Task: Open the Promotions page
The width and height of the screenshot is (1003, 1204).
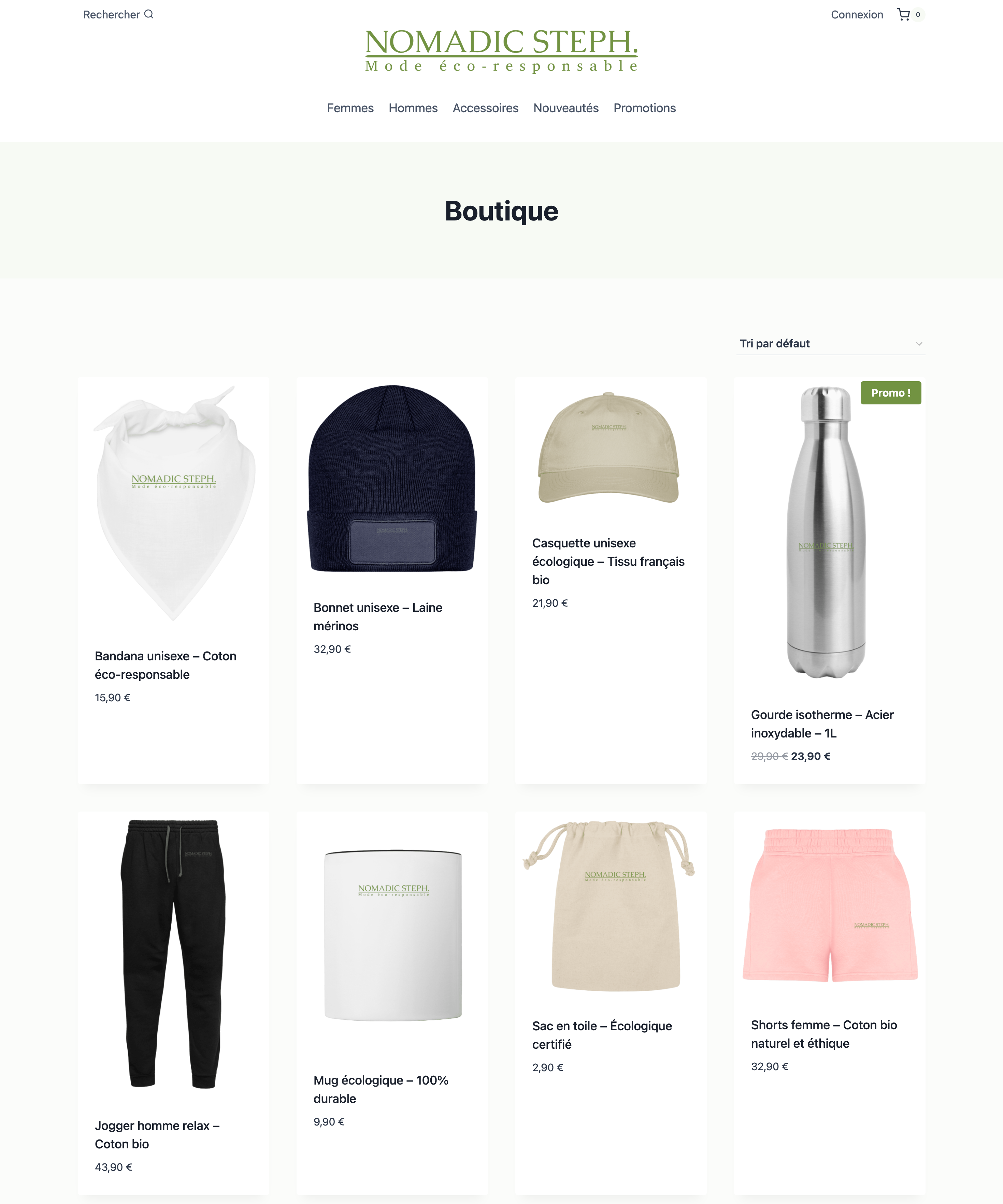Action: [644, 108]
